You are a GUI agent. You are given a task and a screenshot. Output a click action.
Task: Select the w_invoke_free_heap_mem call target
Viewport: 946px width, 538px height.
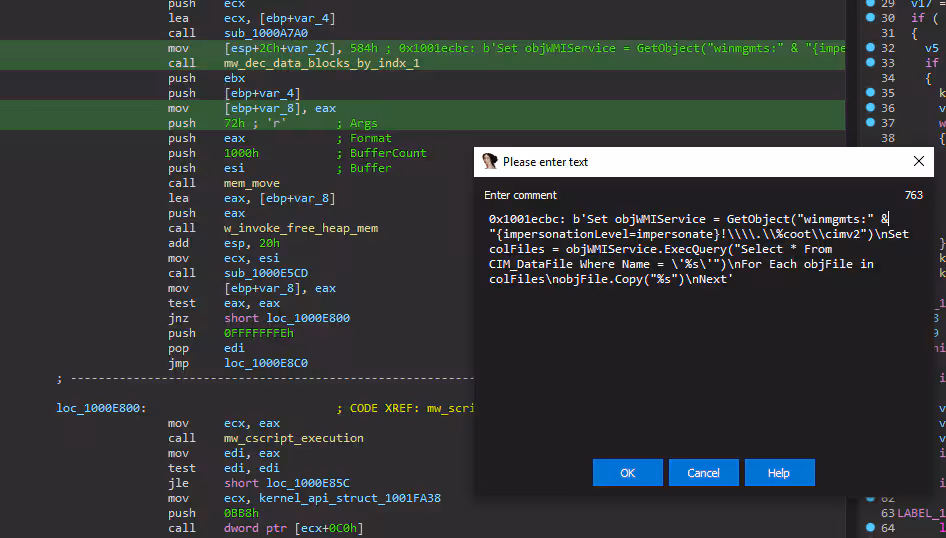pyautogui.click(x=301, y=228)
